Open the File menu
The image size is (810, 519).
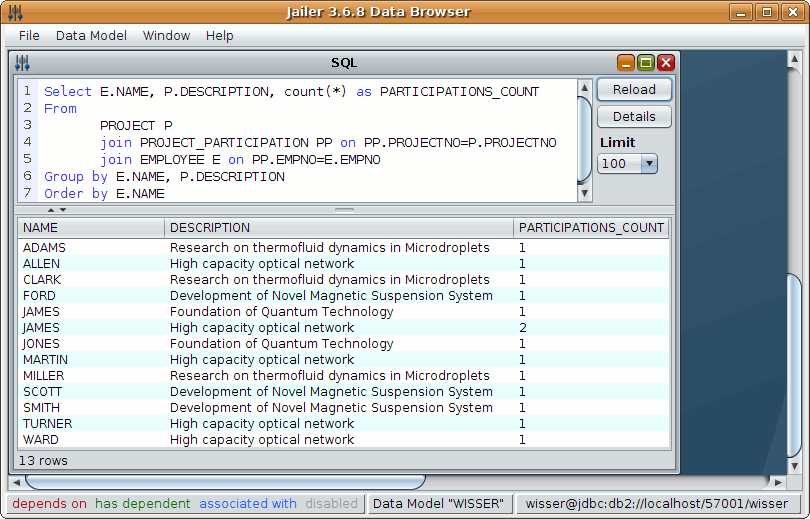click(x=29, y=35)
